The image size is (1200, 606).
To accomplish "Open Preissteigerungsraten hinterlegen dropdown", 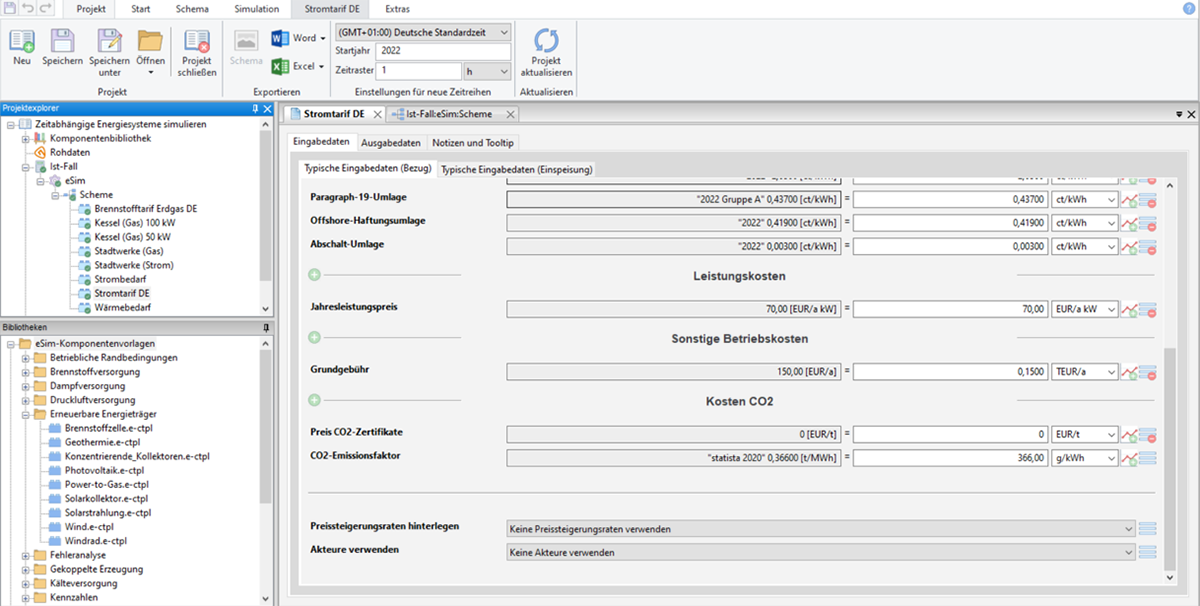I will [x=821, y=528].
